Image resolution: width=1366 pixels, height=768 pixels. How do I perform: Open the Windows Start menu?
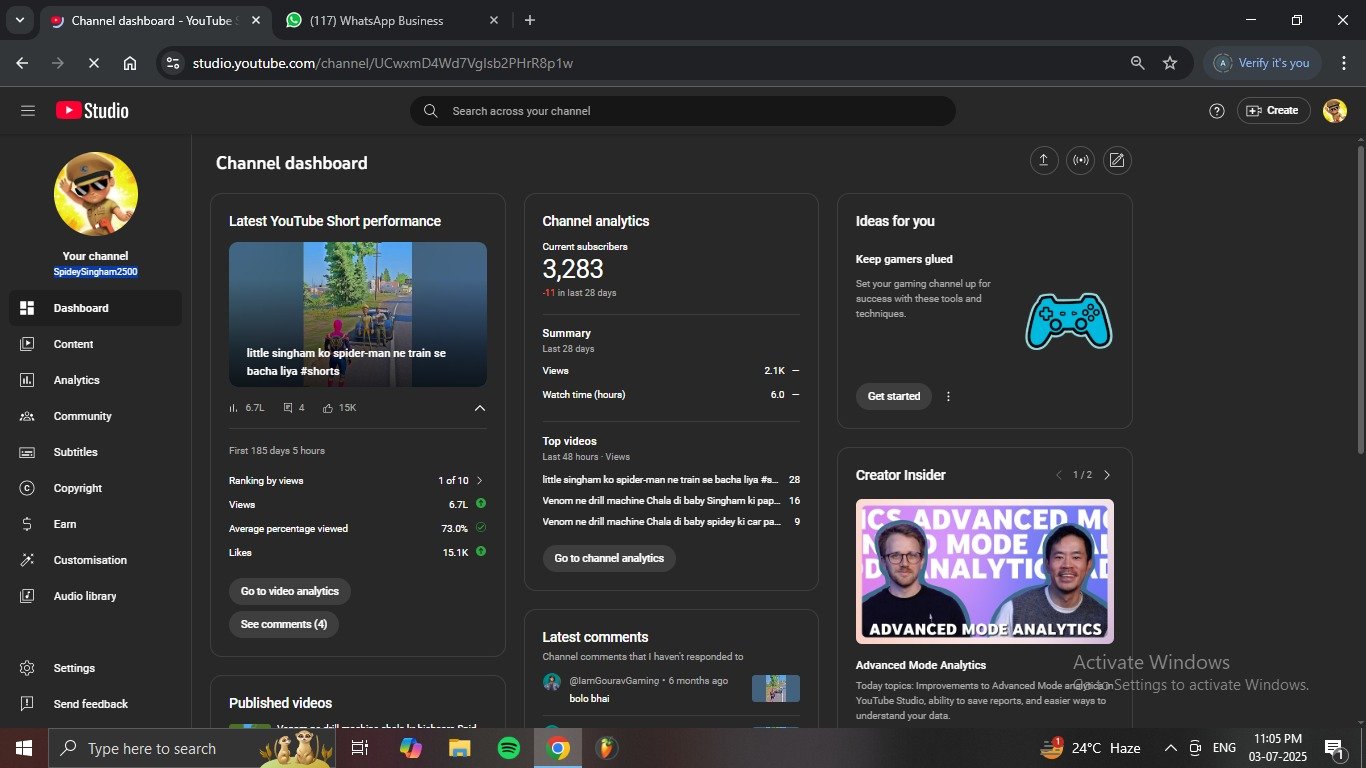click(24, 748)
